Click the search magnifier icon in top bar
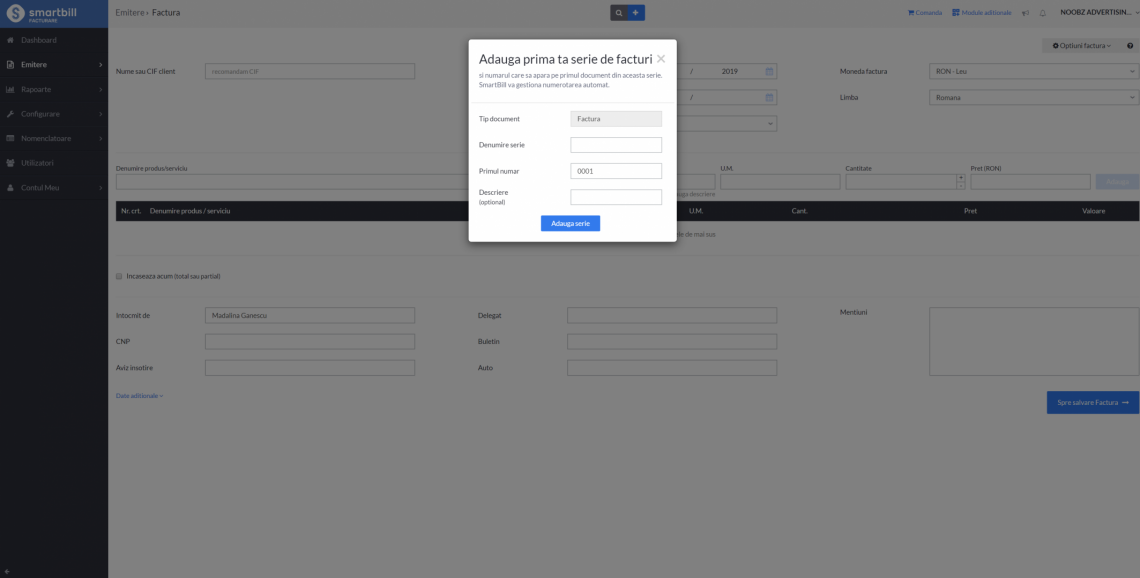Viewport: 1140px width, 578px height. pos(619,13)
